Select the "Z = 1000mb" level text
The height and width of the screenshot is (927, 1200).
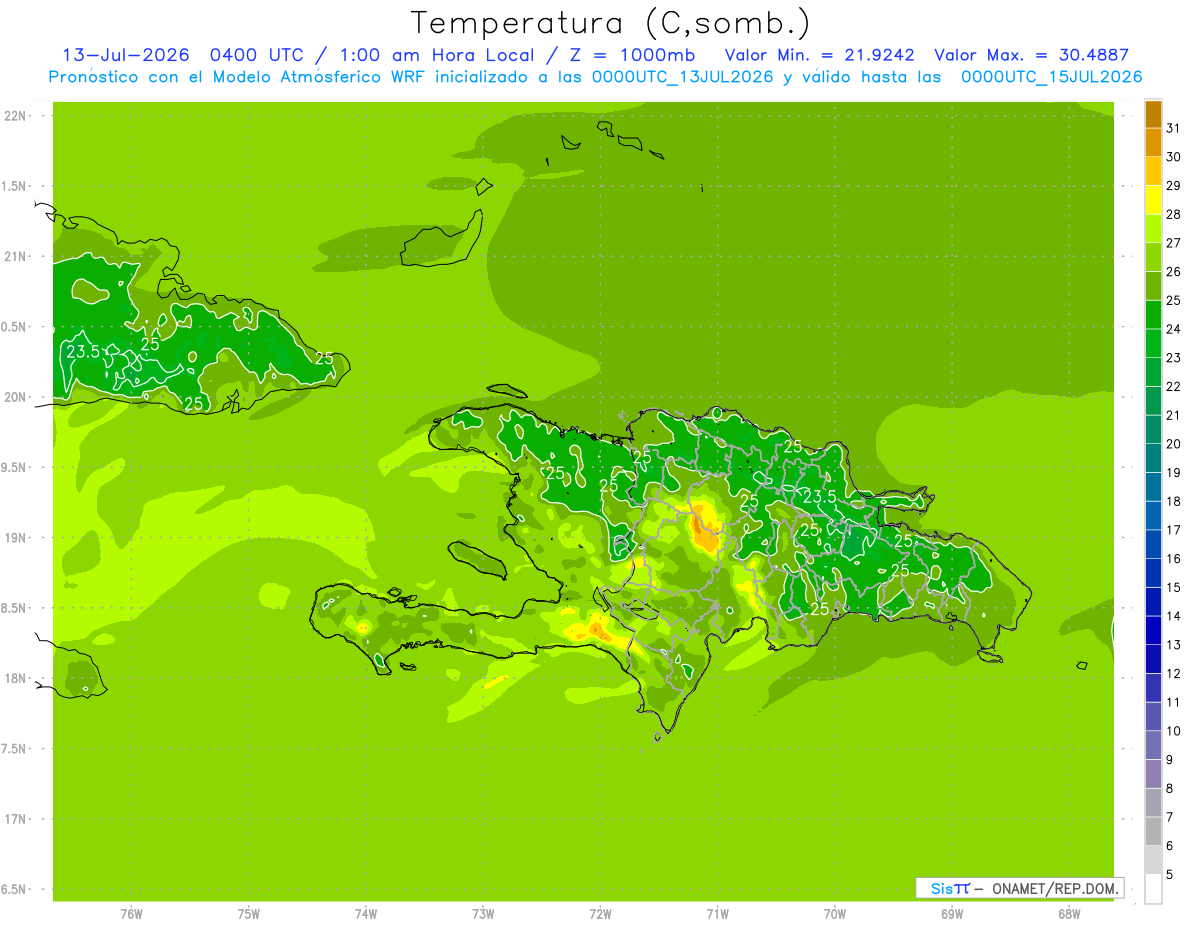[632, 55]
